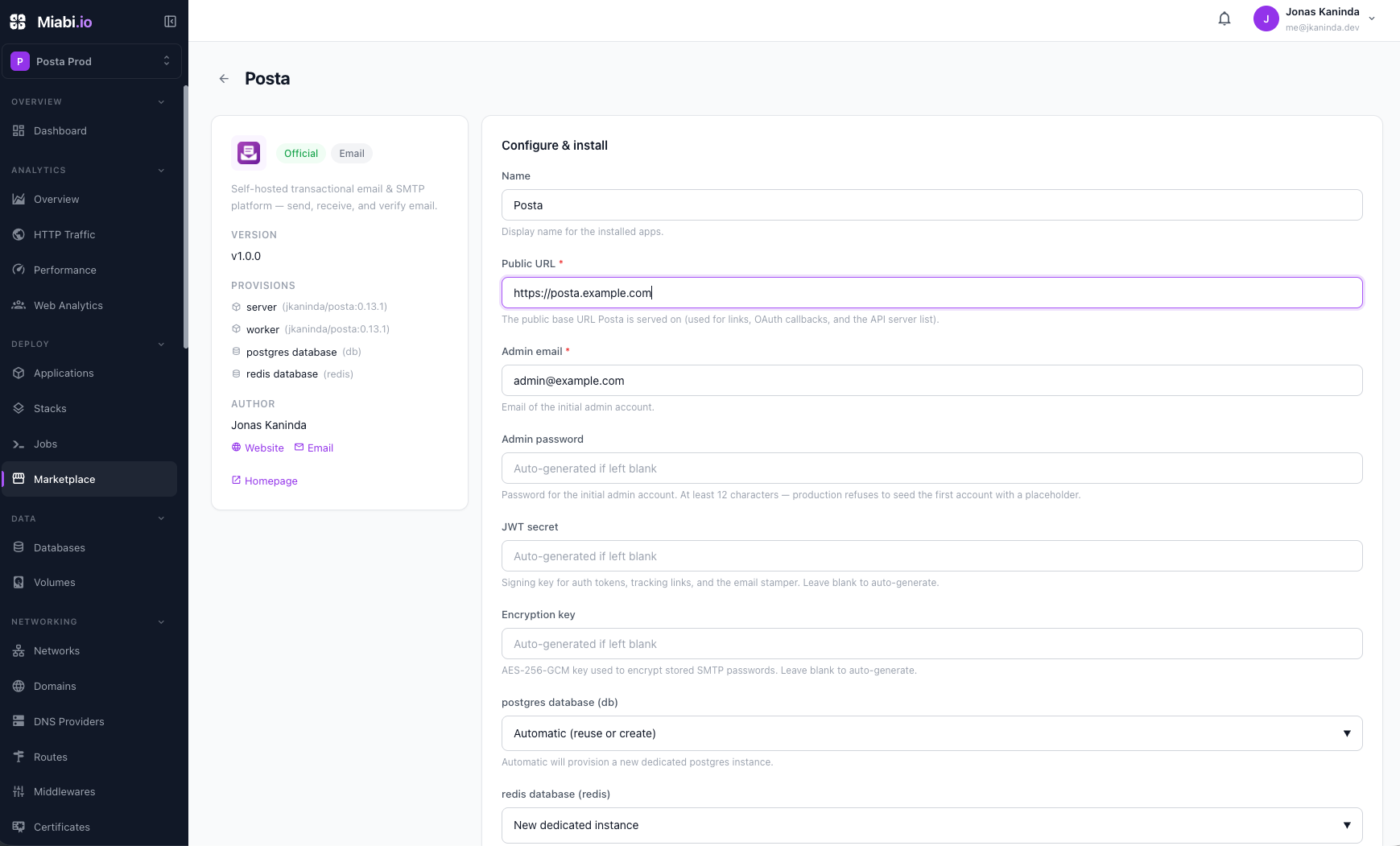1400x846 pixels.
Task: Open the user account menu chevron
Action: pos(1372,19)
